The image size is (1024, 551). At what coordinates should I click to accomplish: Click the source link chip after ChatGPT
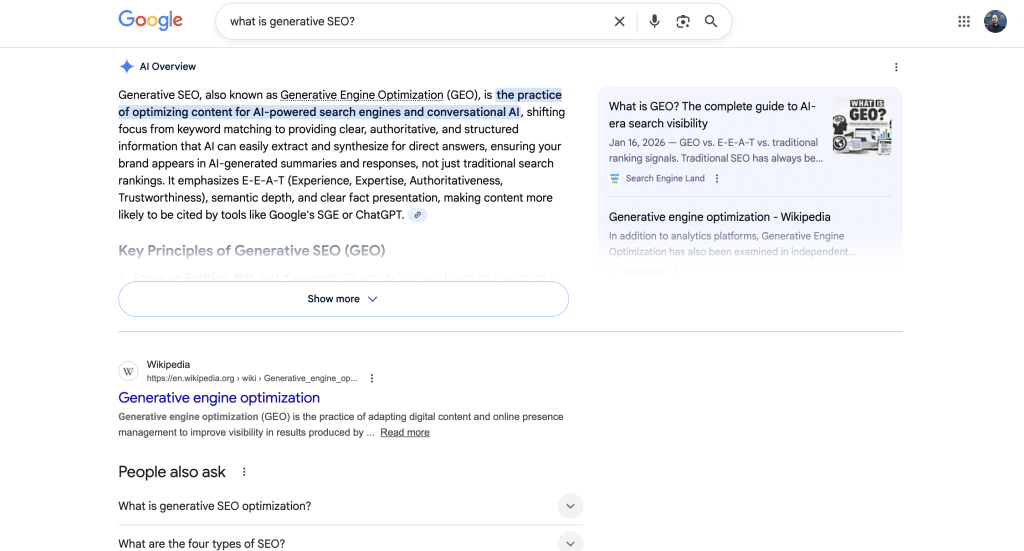pyautogui.click(x=417, y=215)
